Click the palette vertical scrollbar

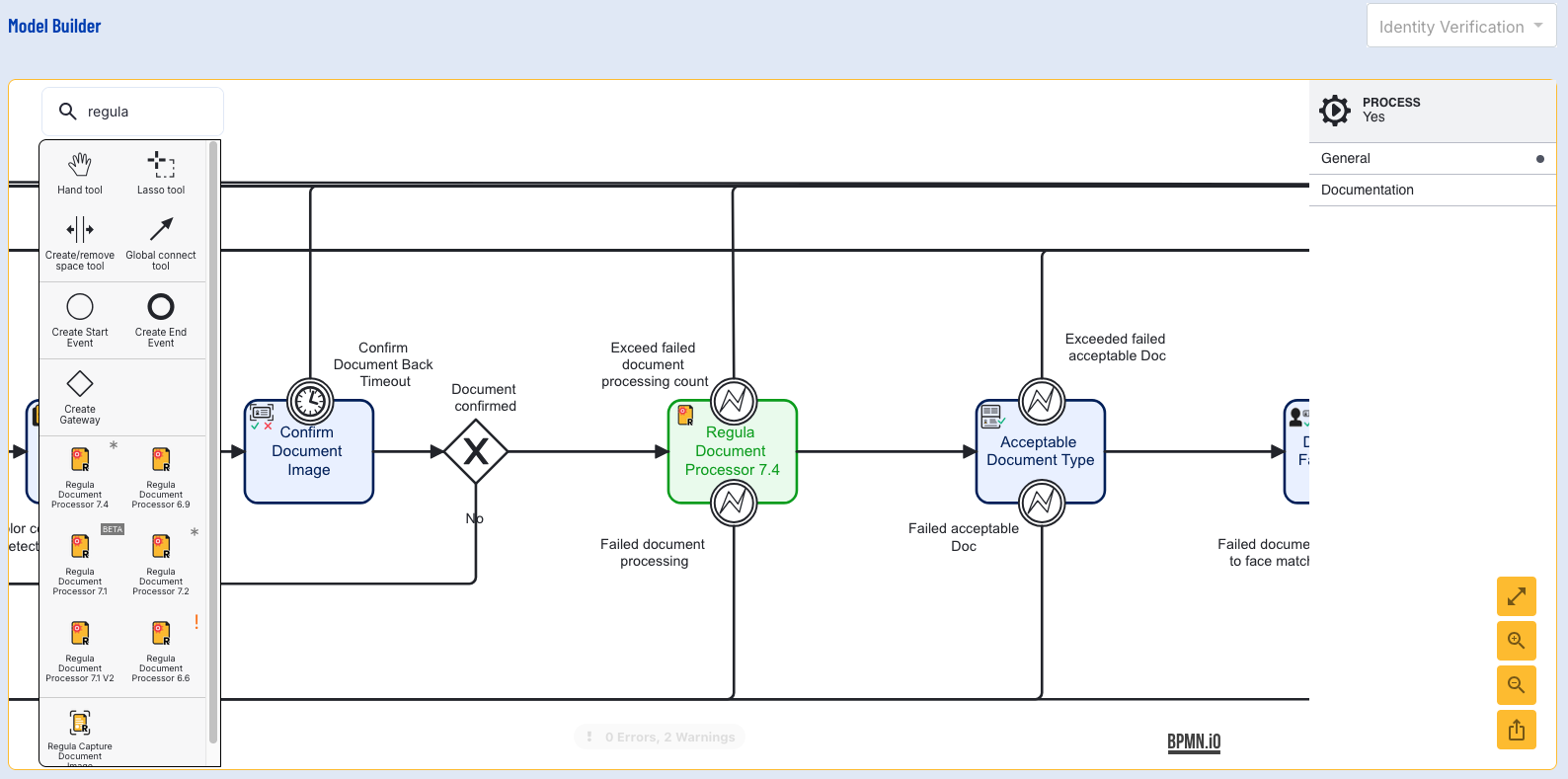click(x=213, y=442)
